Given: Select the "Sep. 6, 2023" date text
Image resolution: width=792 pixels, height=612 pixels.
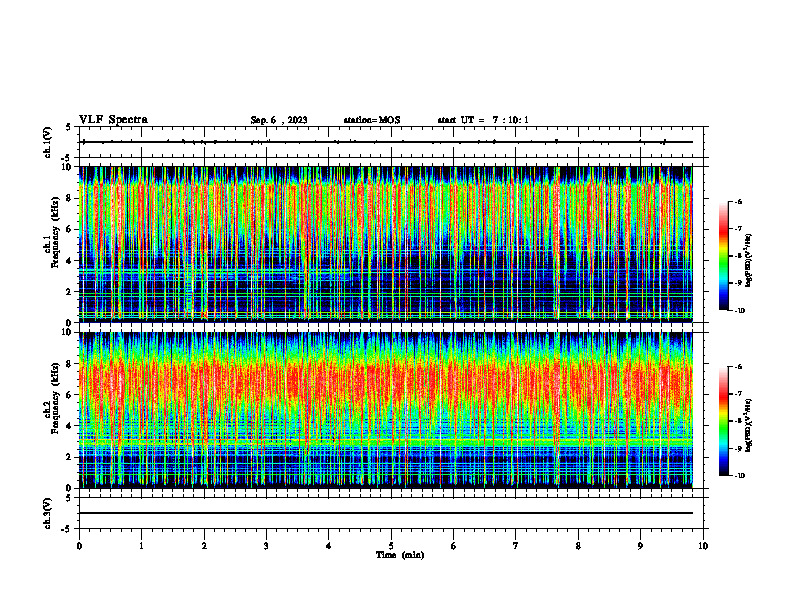Looking at the screenshot, I should (279, 120).
